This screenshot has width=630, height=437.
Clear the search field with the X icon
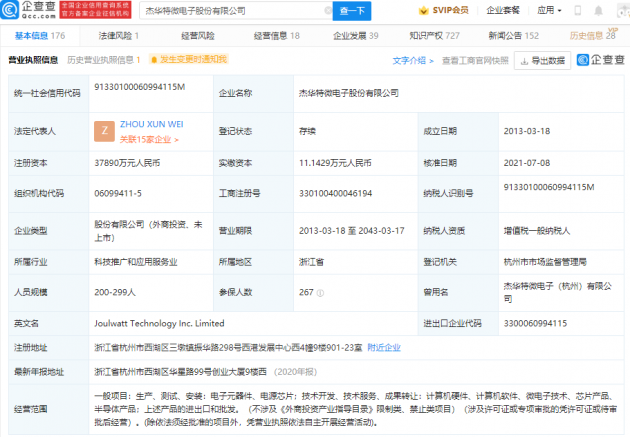(x=328, y=10)
